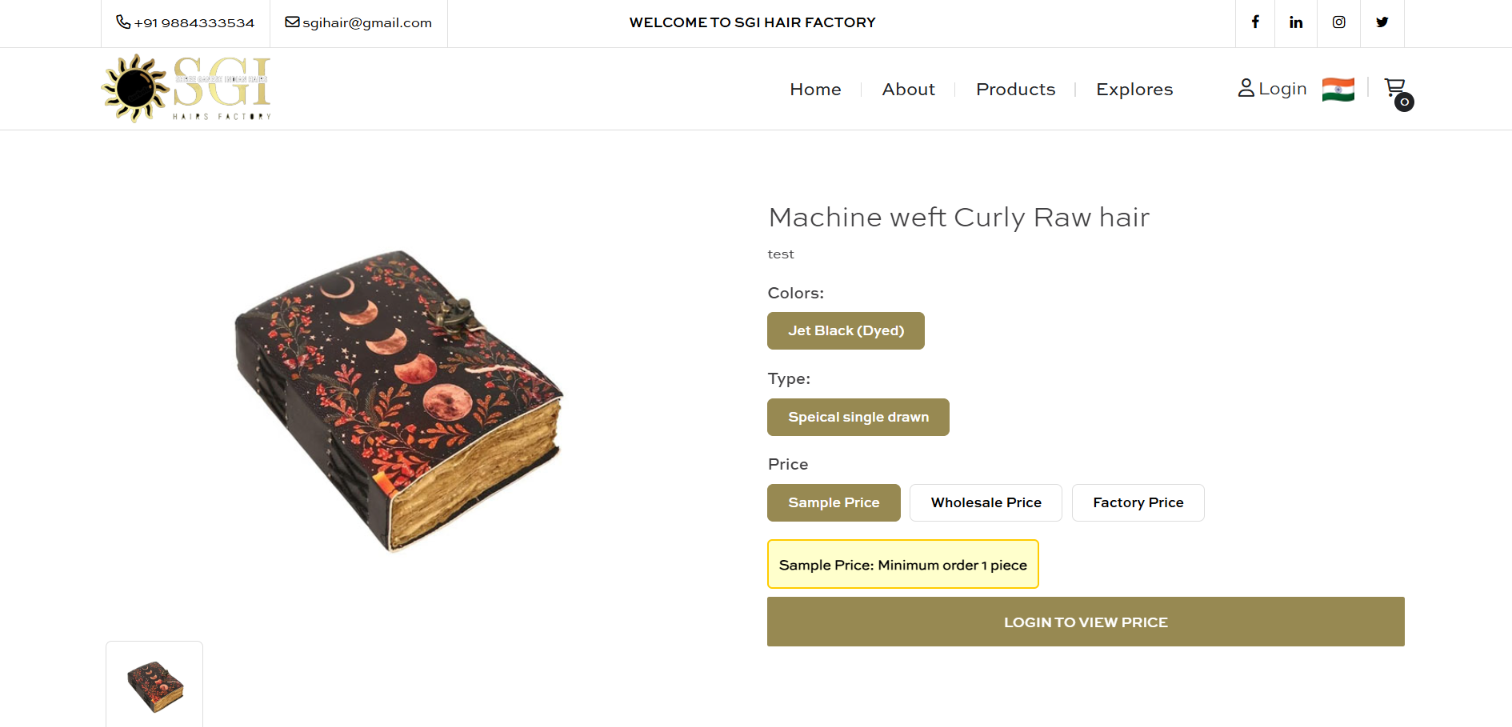1512x727 pixels.
Task: Open the shopping cart icon
Action: tap(1396, 90)
